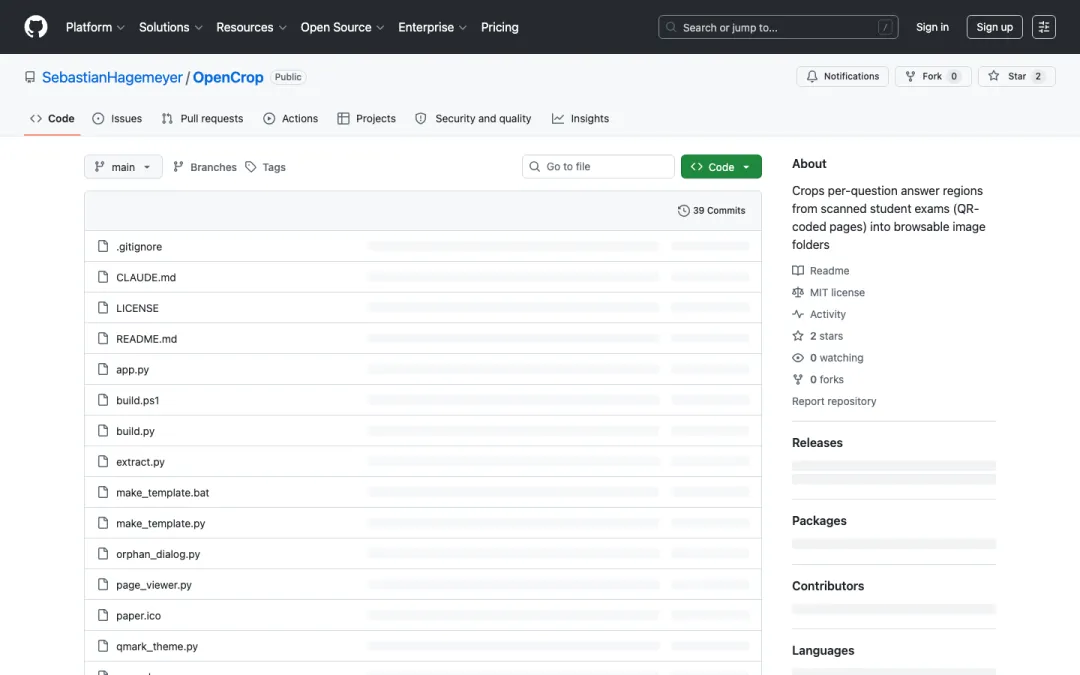Image resolution: width=1080 pixels, height=675 pixels.
Task: Open the header settings icon next to Sign up
Action: click(1043, 27)
